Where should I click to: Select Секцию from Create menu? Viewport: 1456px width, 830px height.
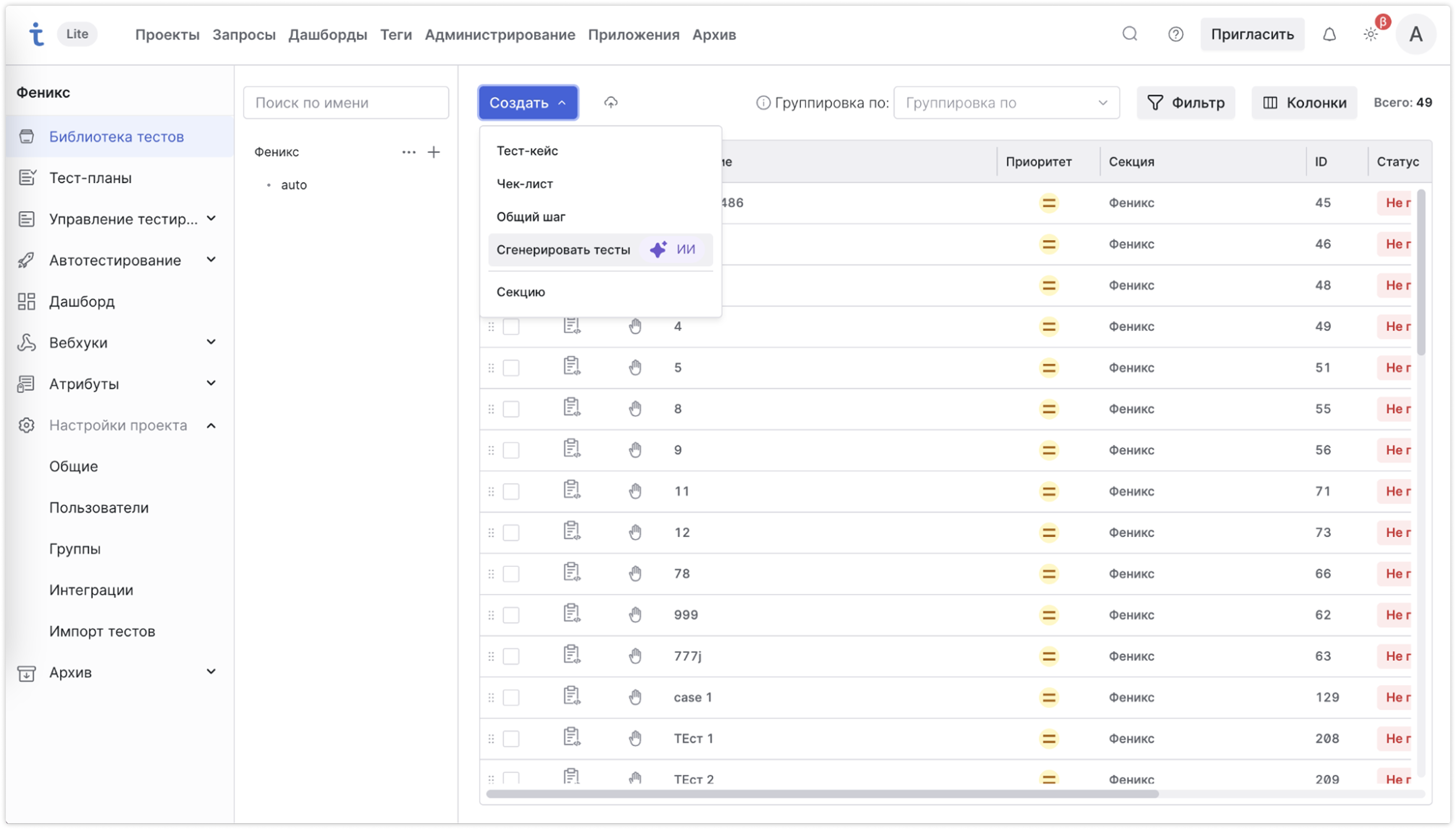(600, 292)
